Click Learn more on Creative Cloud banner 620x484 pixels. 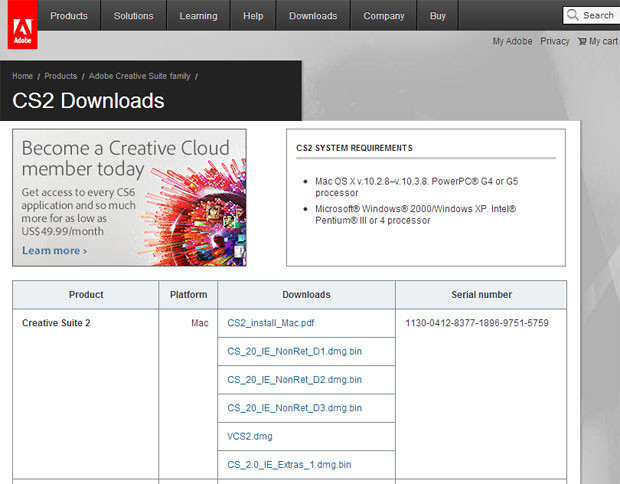point(54,251)
